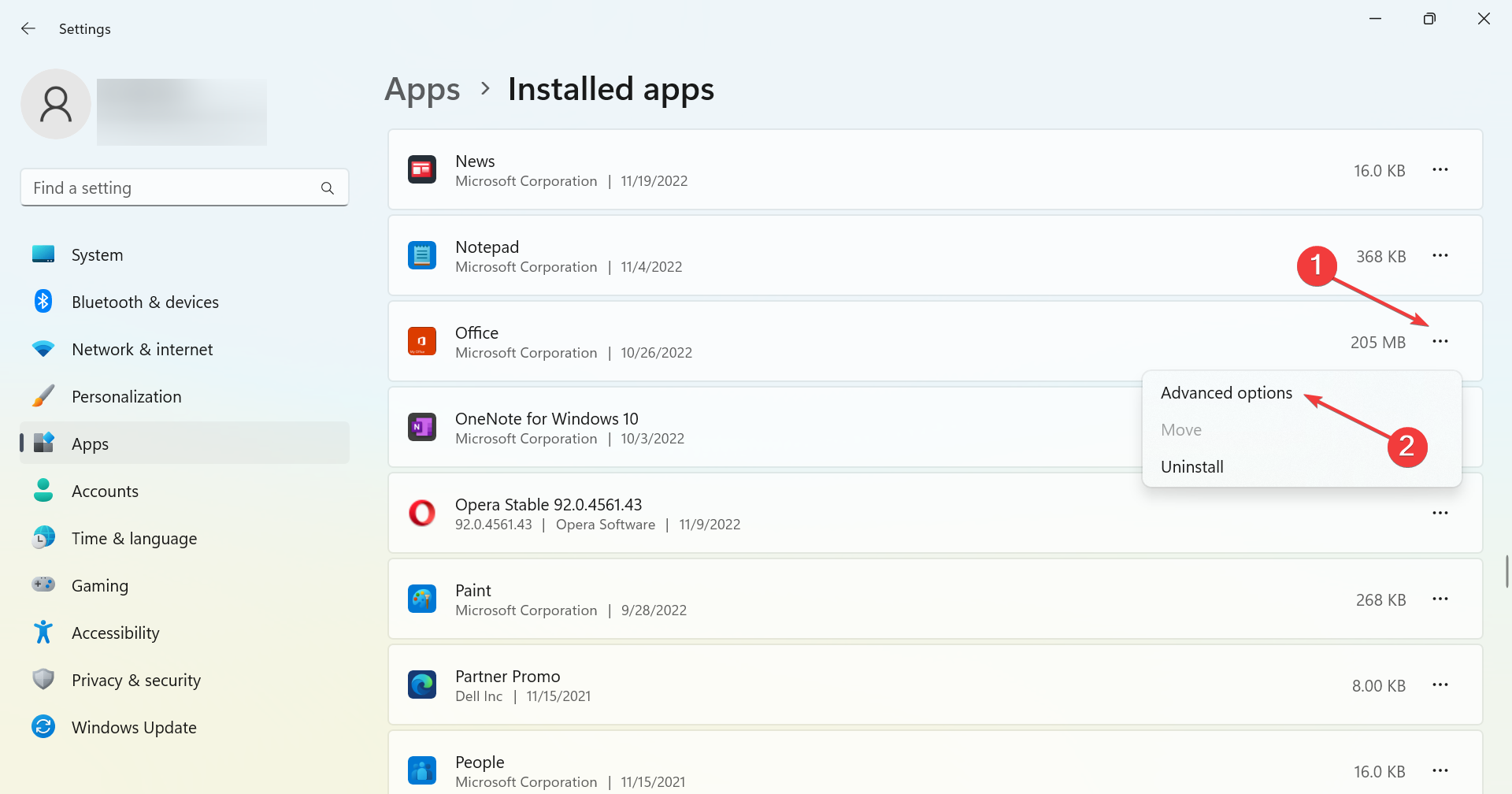Screen dimensions: 1512x794
Task: Click the Office size 205 MB
Action: click(1378, 343)
